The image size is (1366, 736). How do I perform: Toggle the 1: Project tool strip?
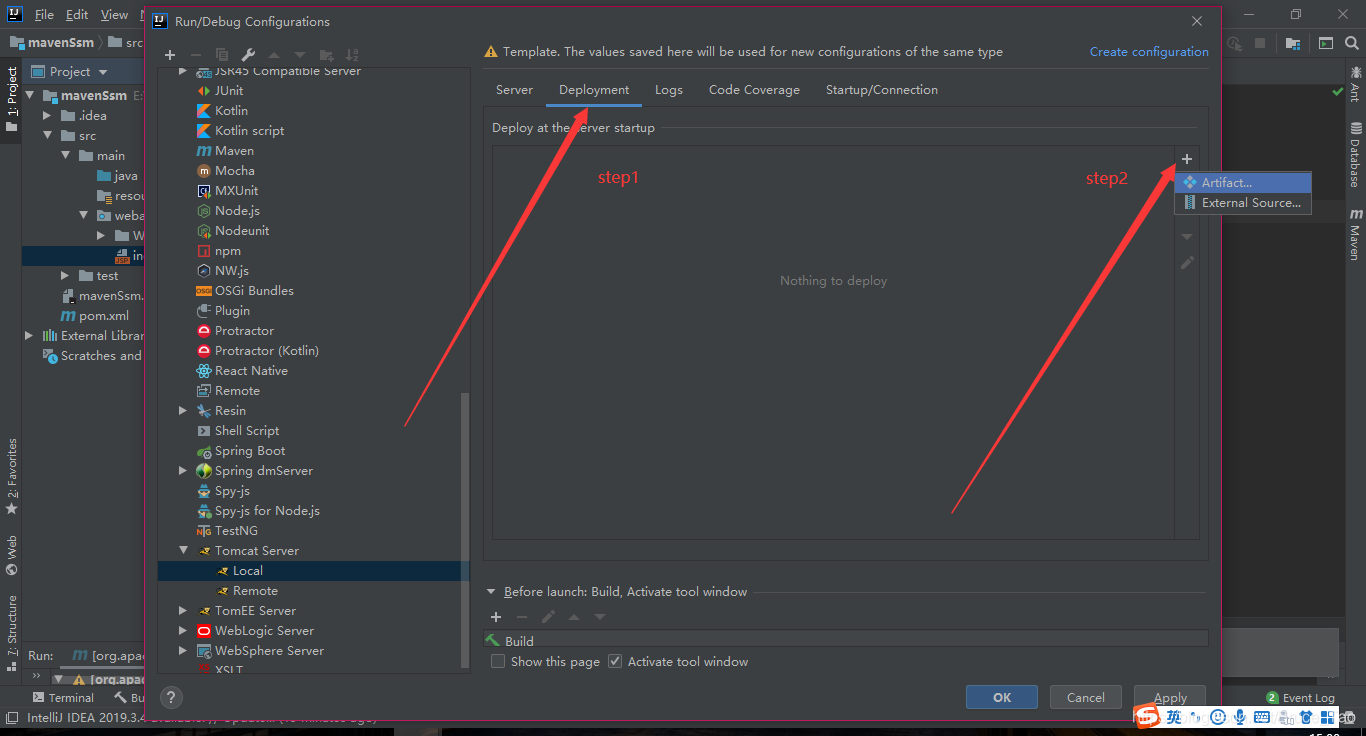[12, 98]
